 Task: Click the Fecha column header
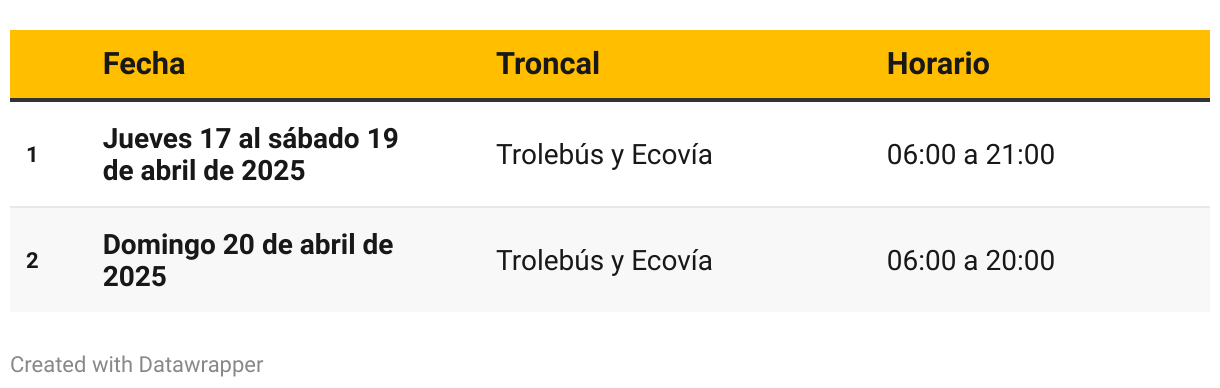click(144, 64)
